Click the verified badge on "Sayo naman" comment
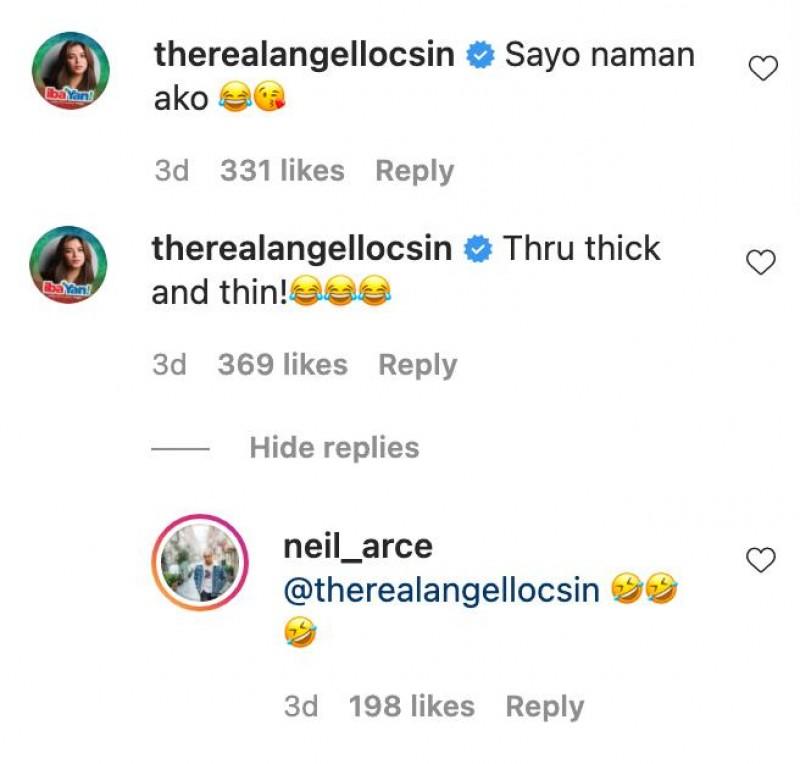The width and height of the screenshot is (800, 764). (481, 56)
